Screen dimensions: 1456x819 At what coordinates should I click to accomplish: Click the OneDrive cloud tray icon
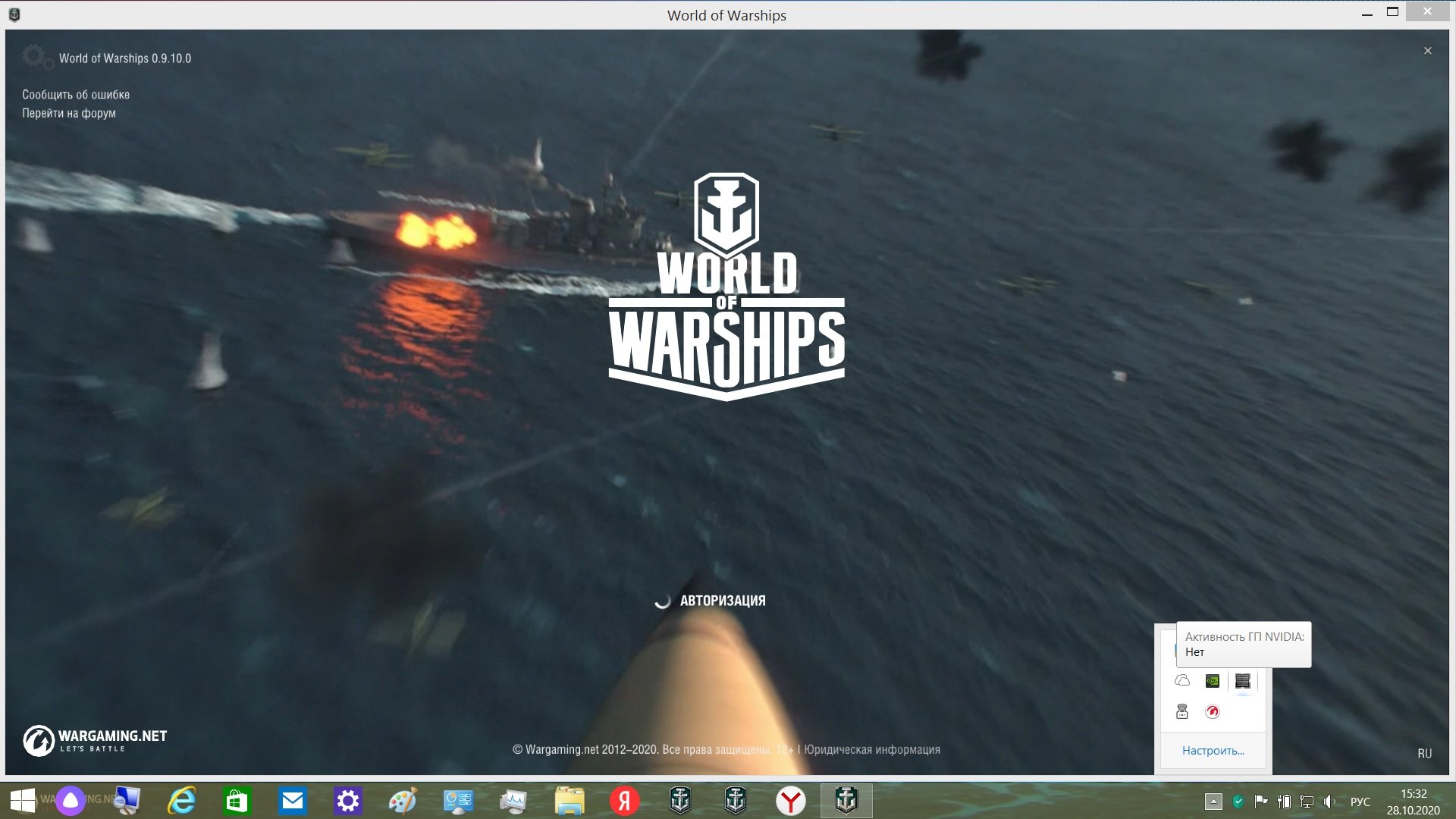[1182, 680]
